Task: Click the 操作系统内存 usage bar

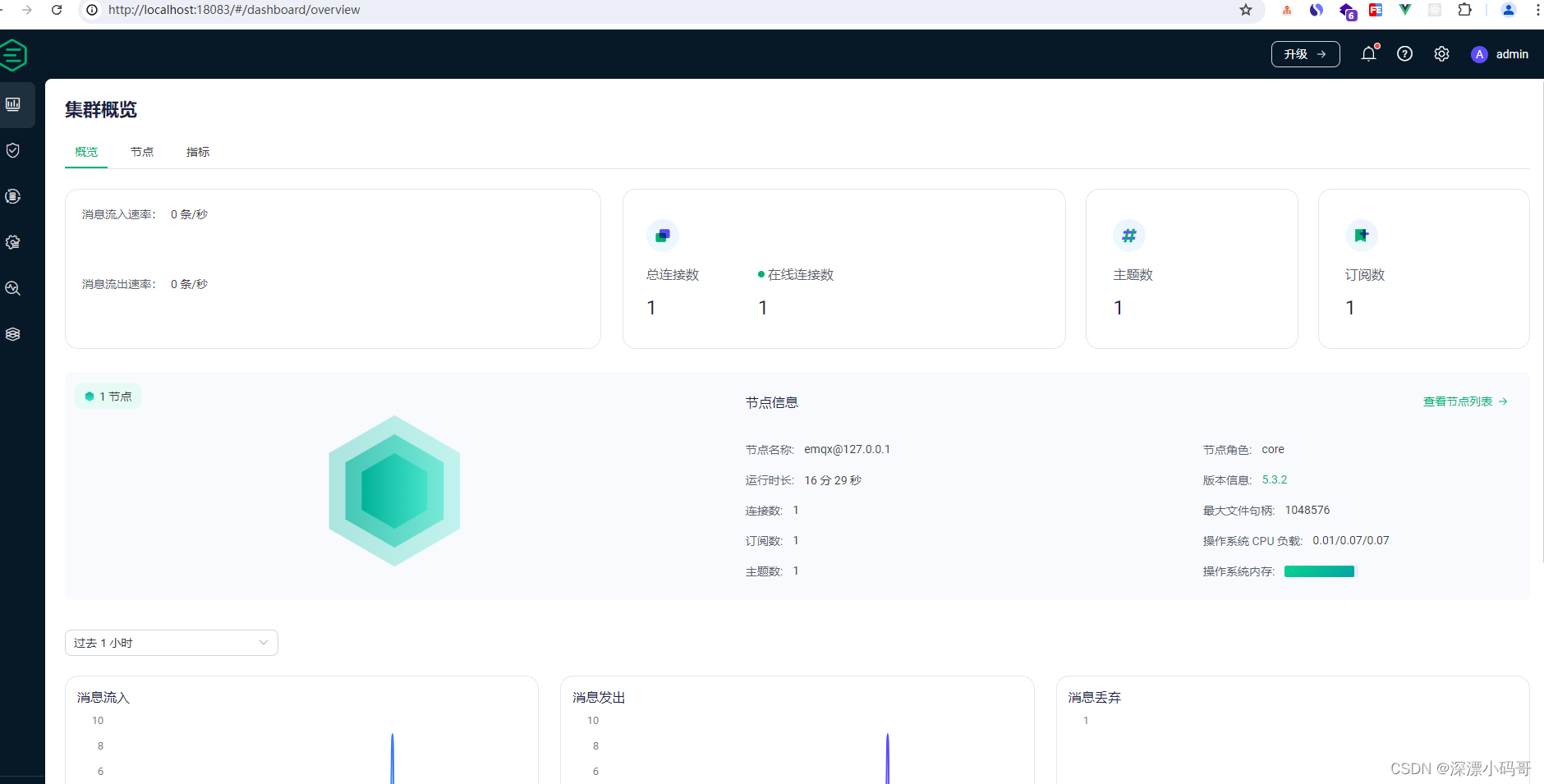Action: pos(1321,571)
